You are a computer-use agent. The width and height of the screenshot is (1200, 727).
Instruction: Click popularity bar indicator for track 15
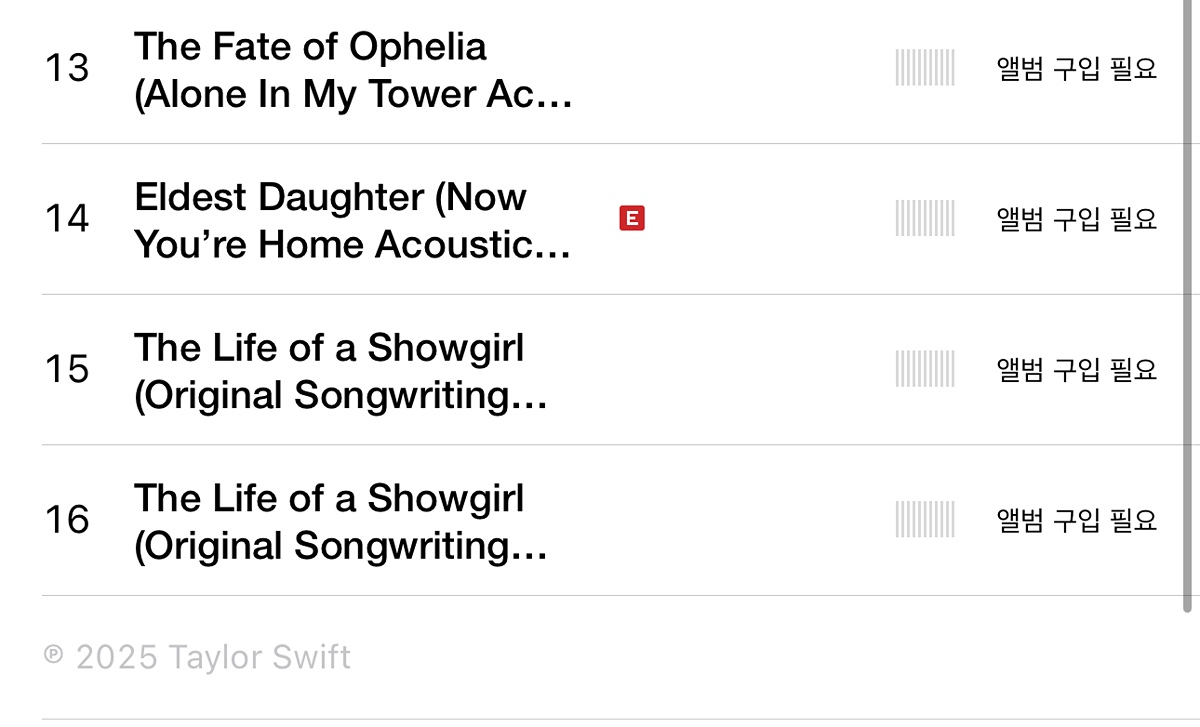925,369
